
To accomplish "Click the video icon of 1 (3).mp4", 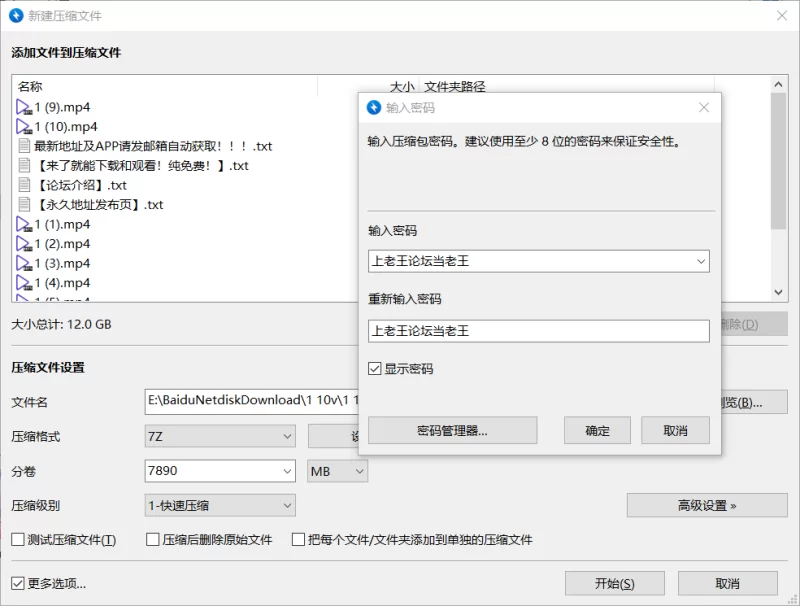I will (x=24, y=263).
